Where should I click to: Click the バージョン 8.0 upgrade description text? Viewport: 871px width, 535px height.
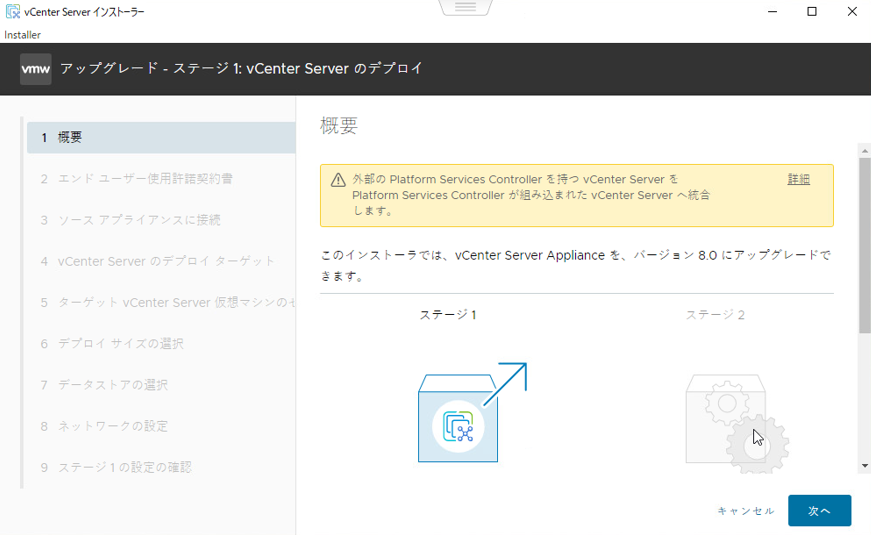point(575,265)
